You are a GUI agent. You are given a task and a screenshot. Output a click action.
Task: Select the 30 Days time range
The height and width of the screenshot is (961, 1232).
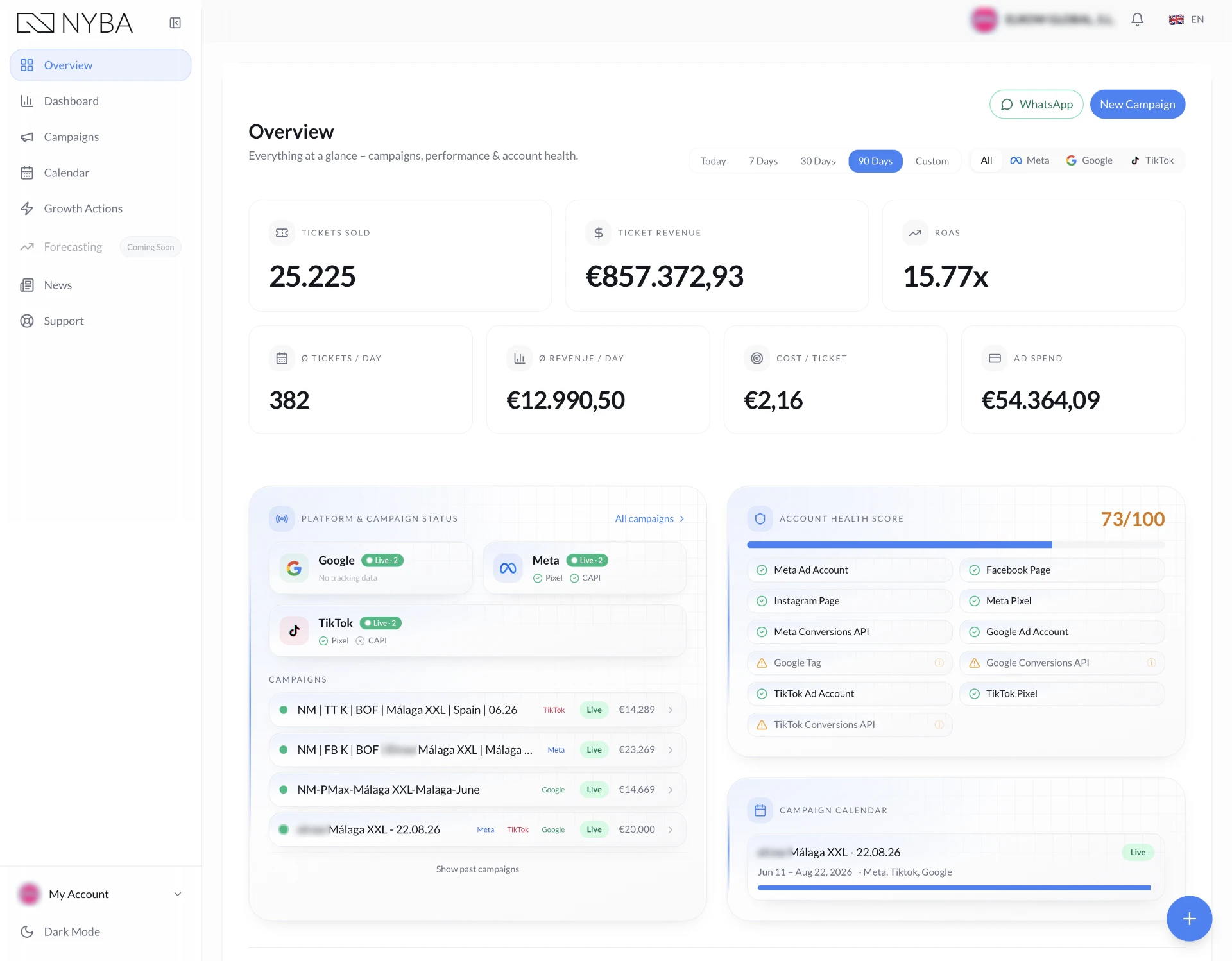[x=817, y=161]
